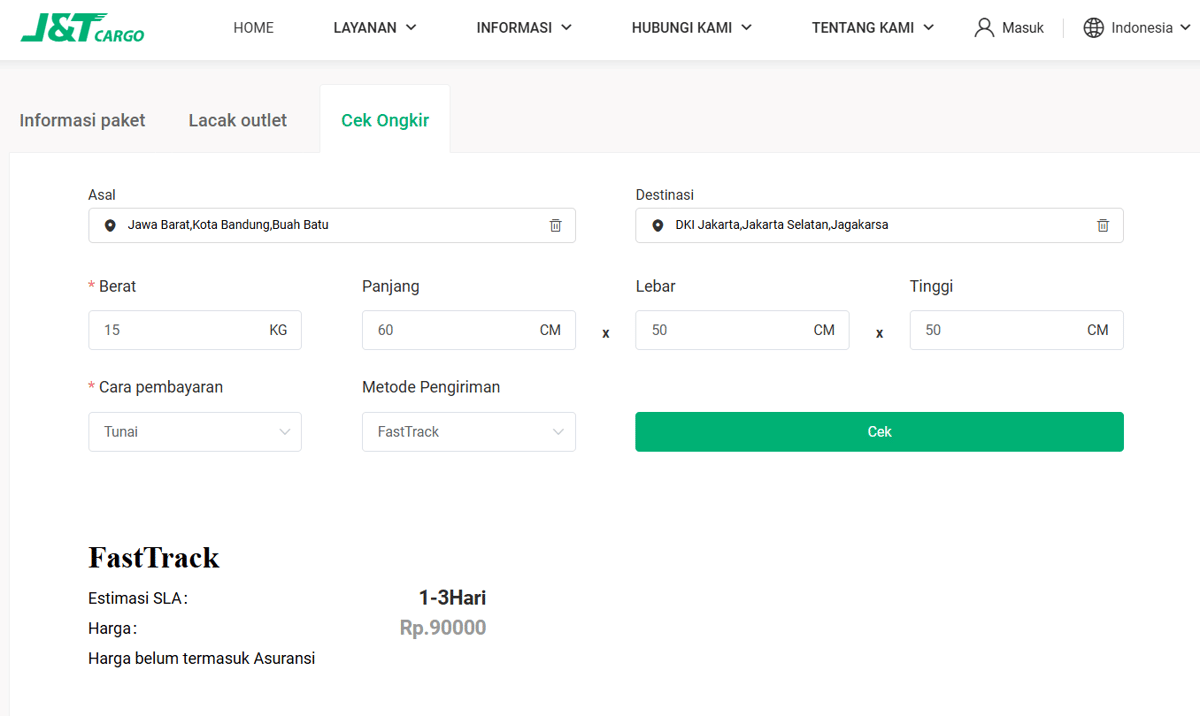
Task: Open the Cara pembayaran Tunai dropdown
Action: click(x=195, y=432)
